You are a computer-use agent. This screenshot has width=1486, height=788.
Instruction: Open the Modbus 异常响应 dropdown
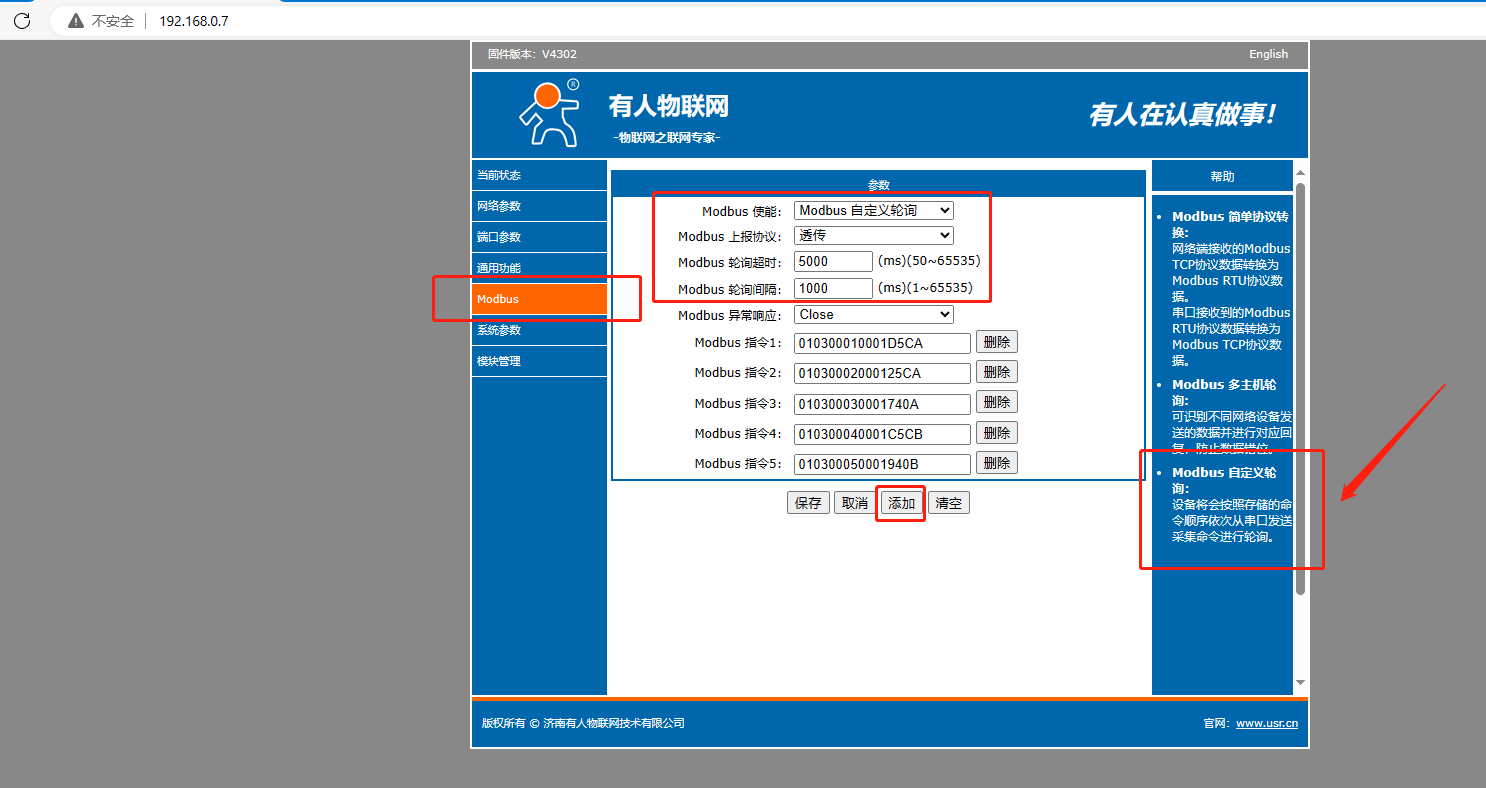pyautogui.click(x=874, y=314)
